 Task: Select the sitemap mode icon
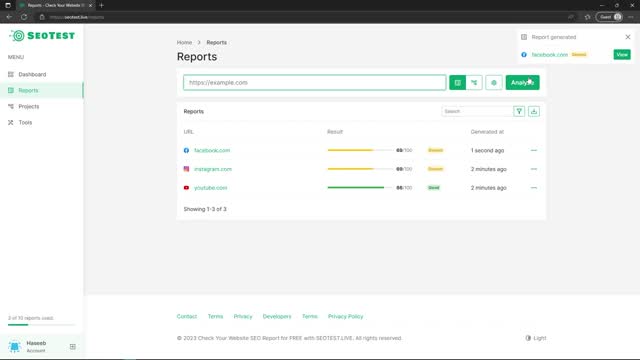pos(474,82)
